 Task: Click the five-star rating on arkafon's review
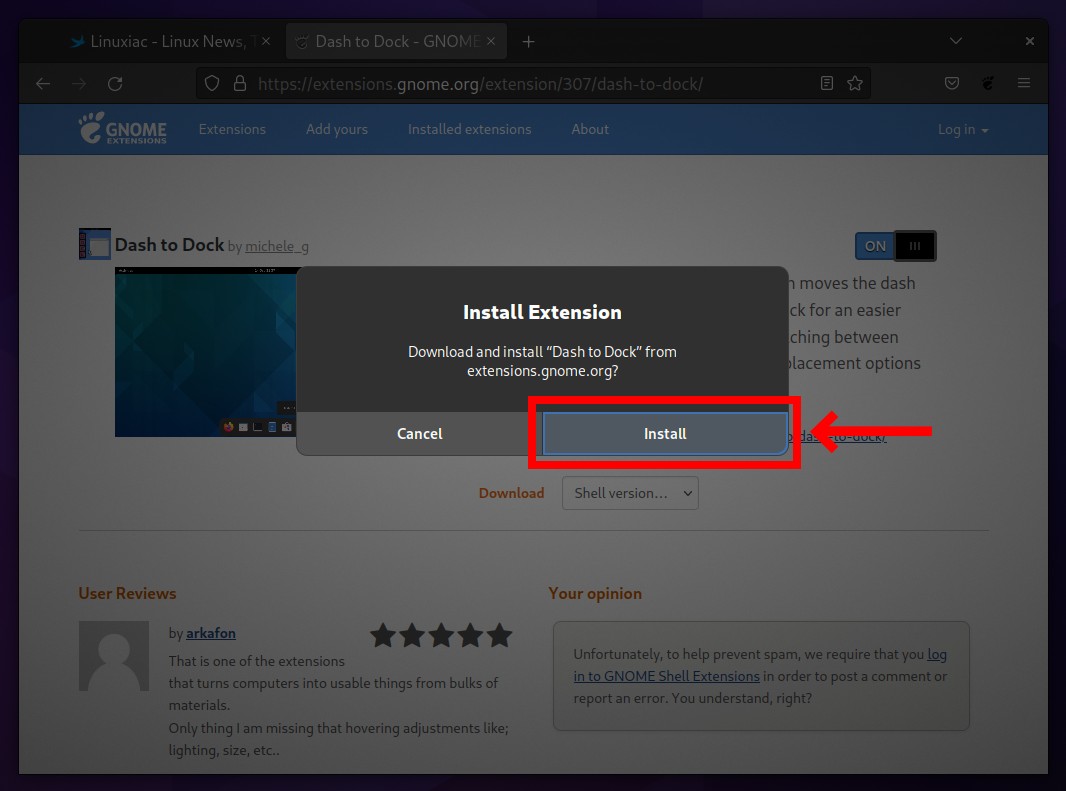[441, 635]
